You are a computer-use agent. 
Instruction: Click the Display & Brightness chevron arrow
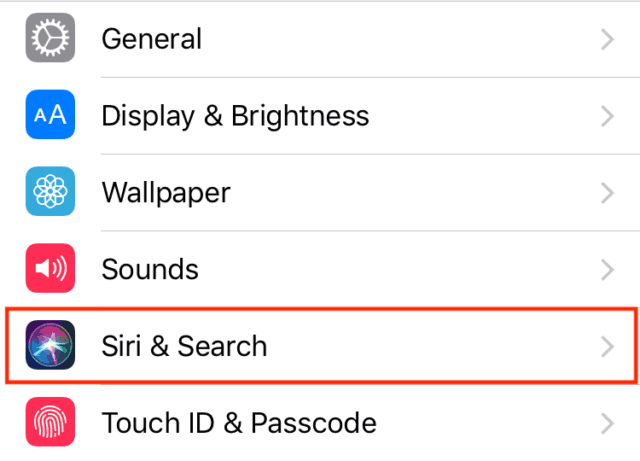point(606,116)
